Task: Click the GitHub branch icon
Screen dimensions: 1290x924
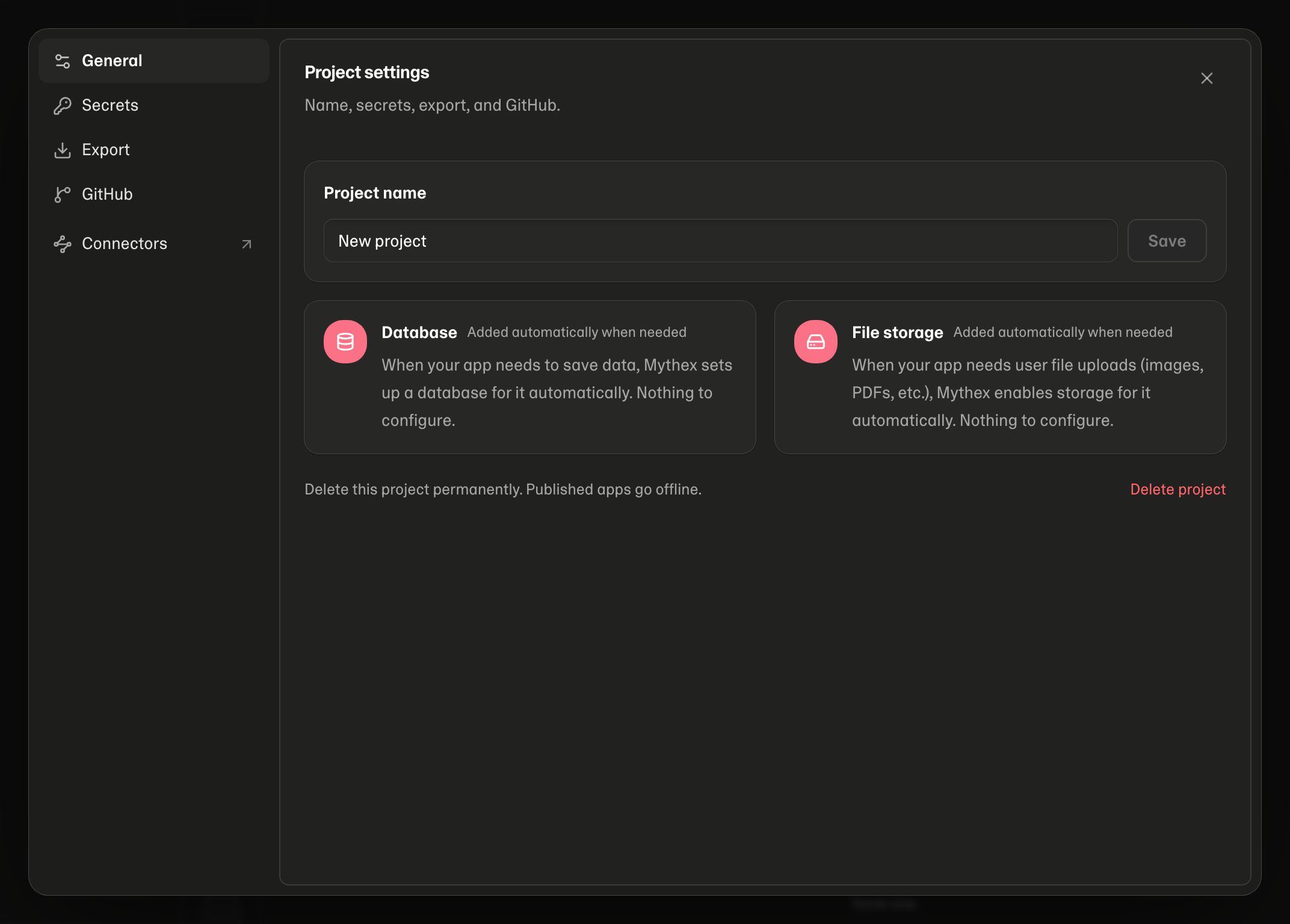Action: 63,194
